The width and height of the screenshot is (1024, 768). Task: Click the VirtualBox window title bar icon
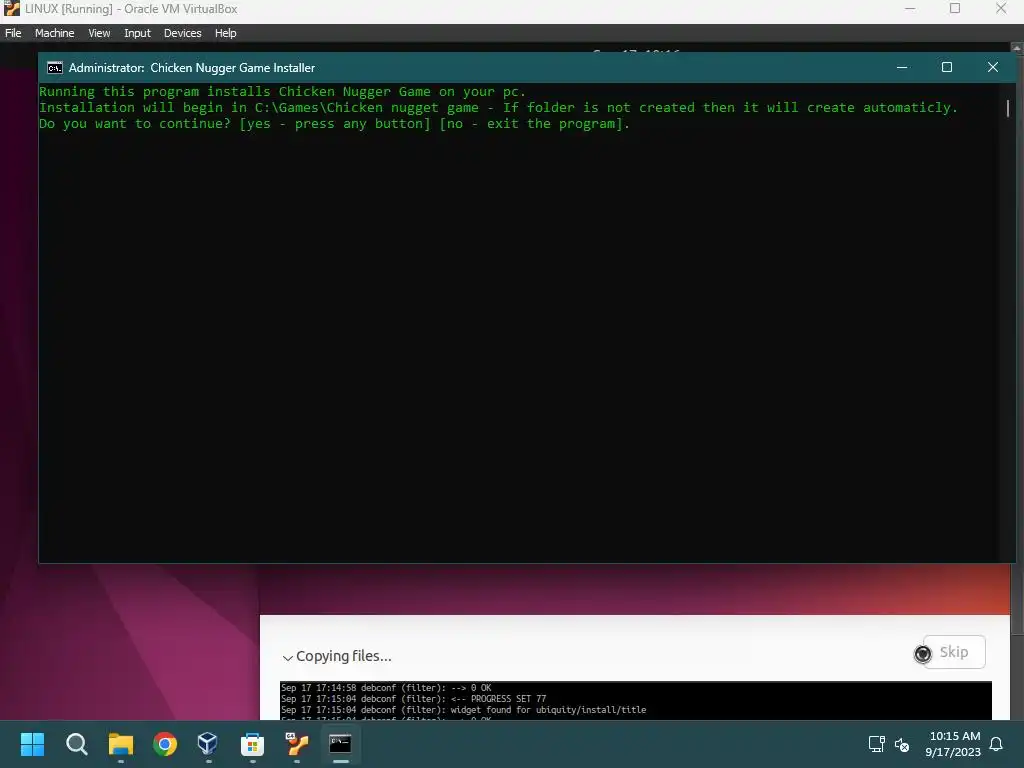click(12, 8)
